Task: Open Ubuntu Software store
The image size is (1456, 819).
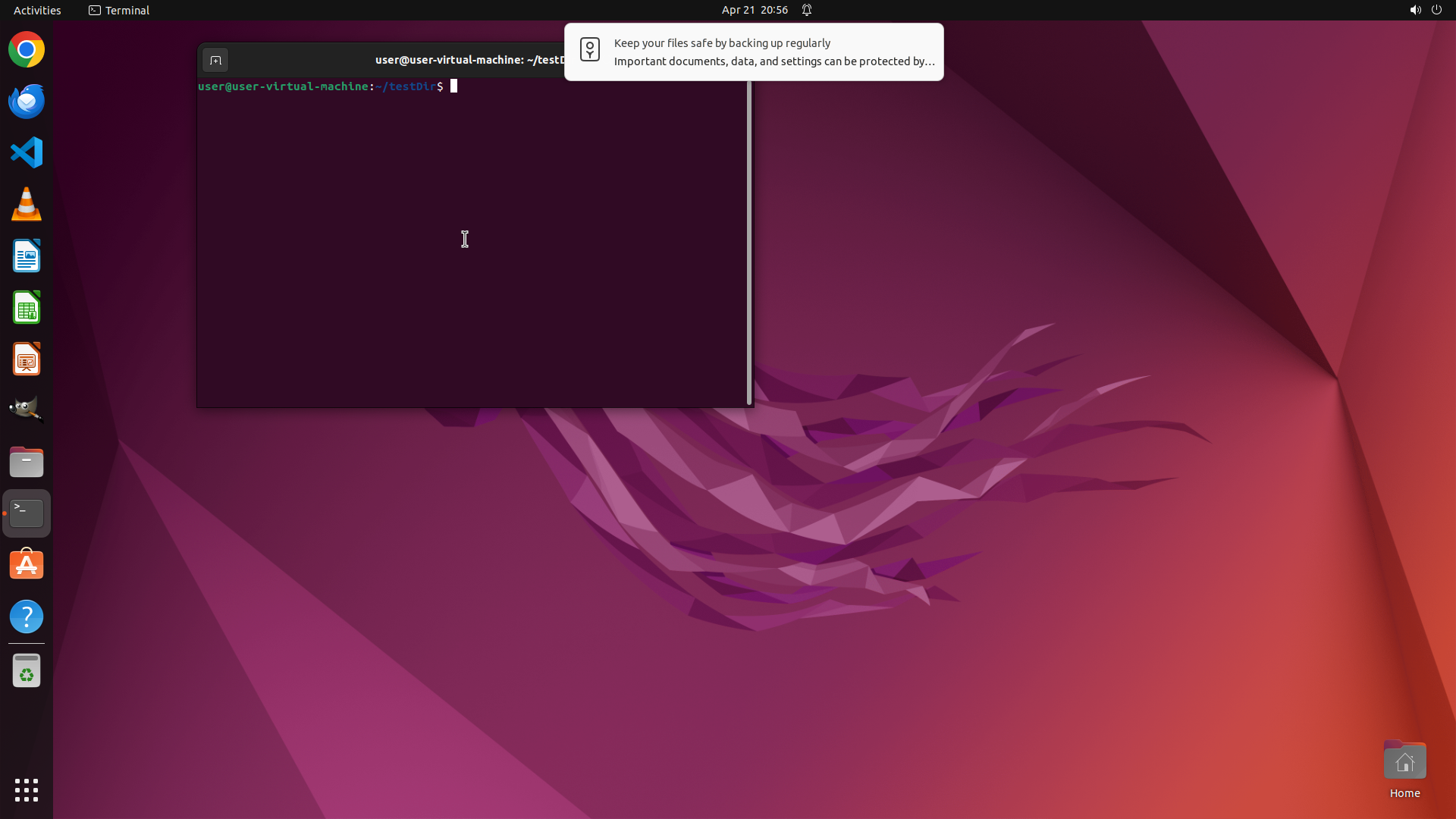Action: (27, 565)
